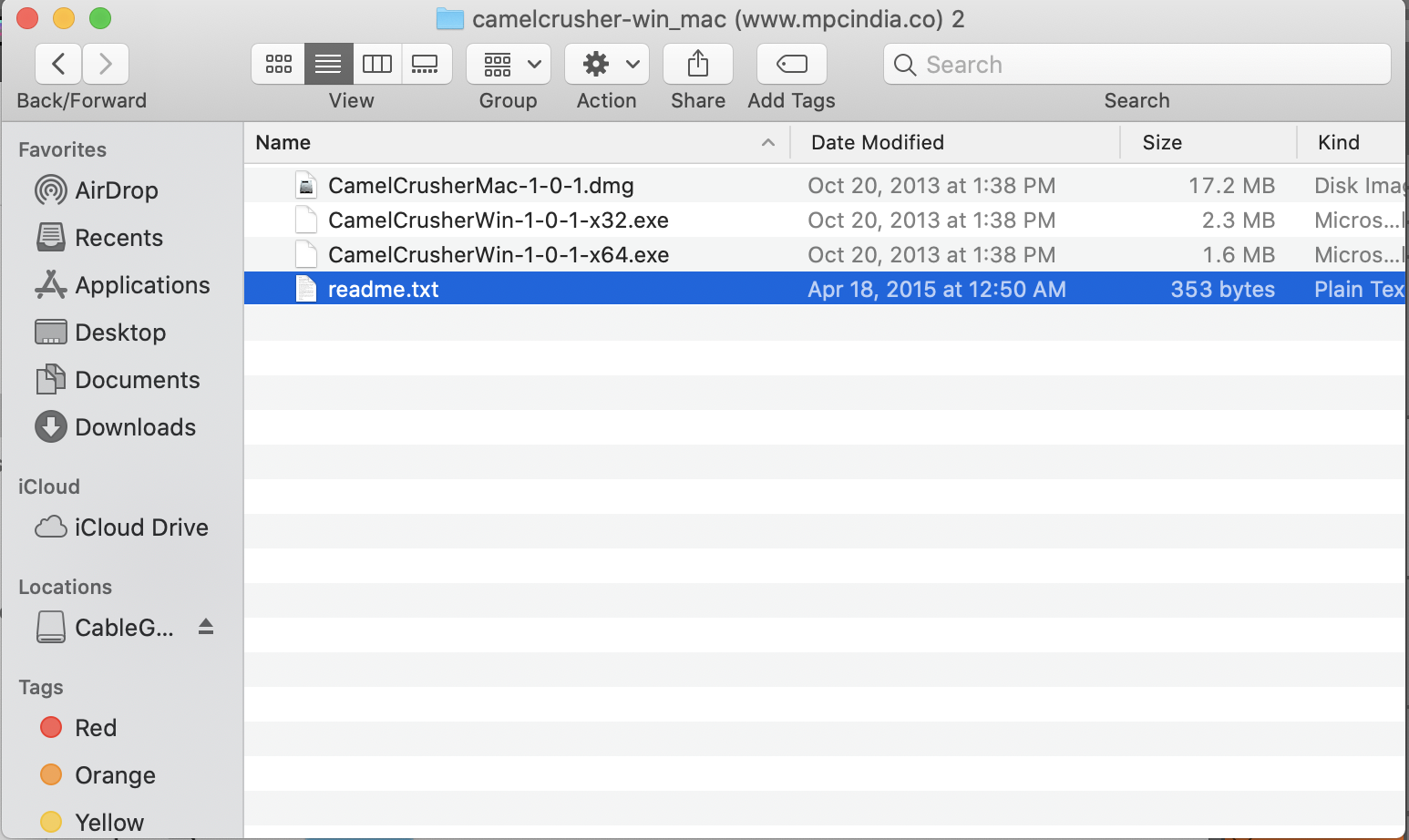Switch to icon view

pos(278,64)
